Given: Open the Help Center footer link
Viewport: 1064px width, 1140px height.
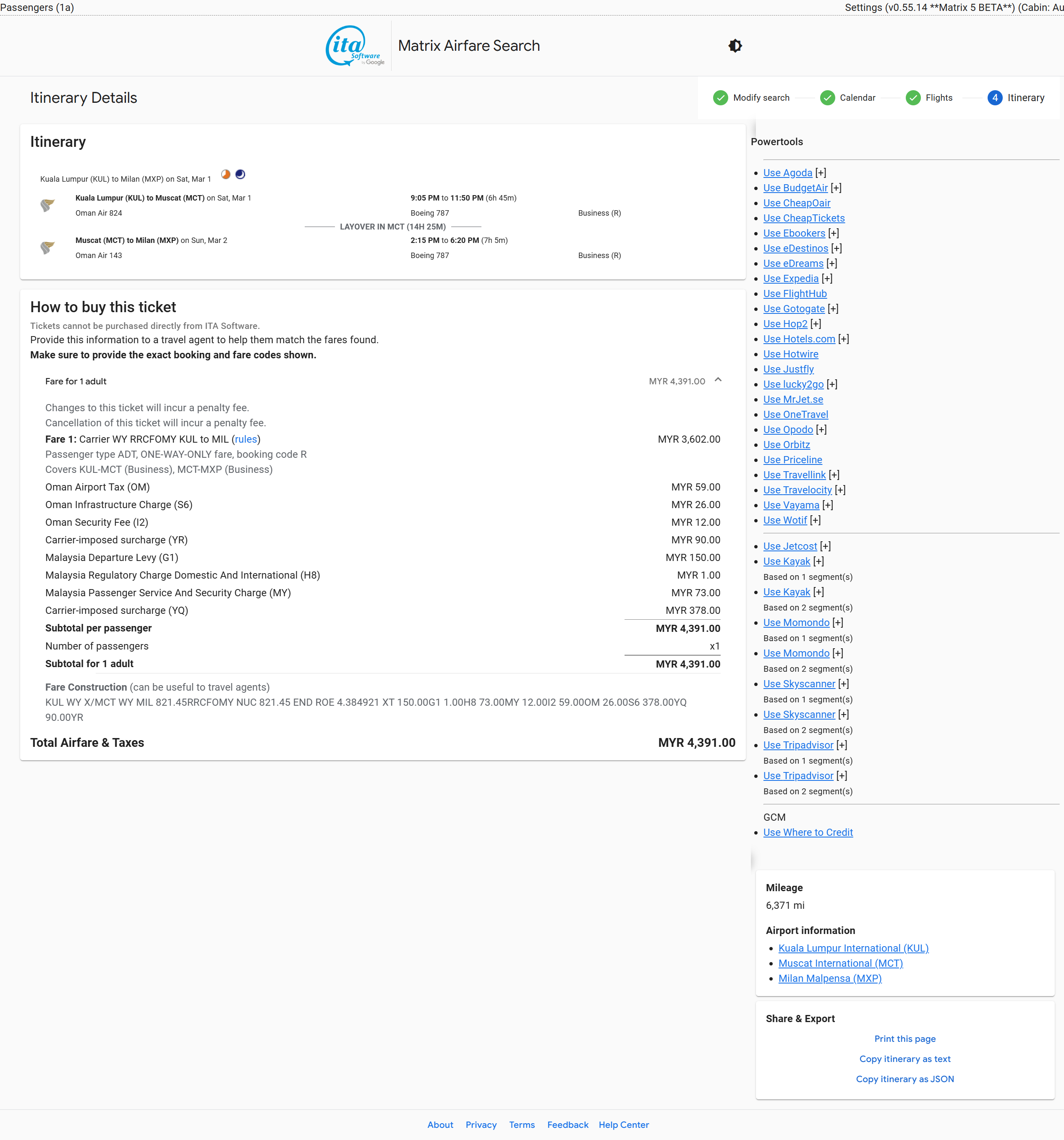Looking at the screenshot, I should [x=623, y=1125].
